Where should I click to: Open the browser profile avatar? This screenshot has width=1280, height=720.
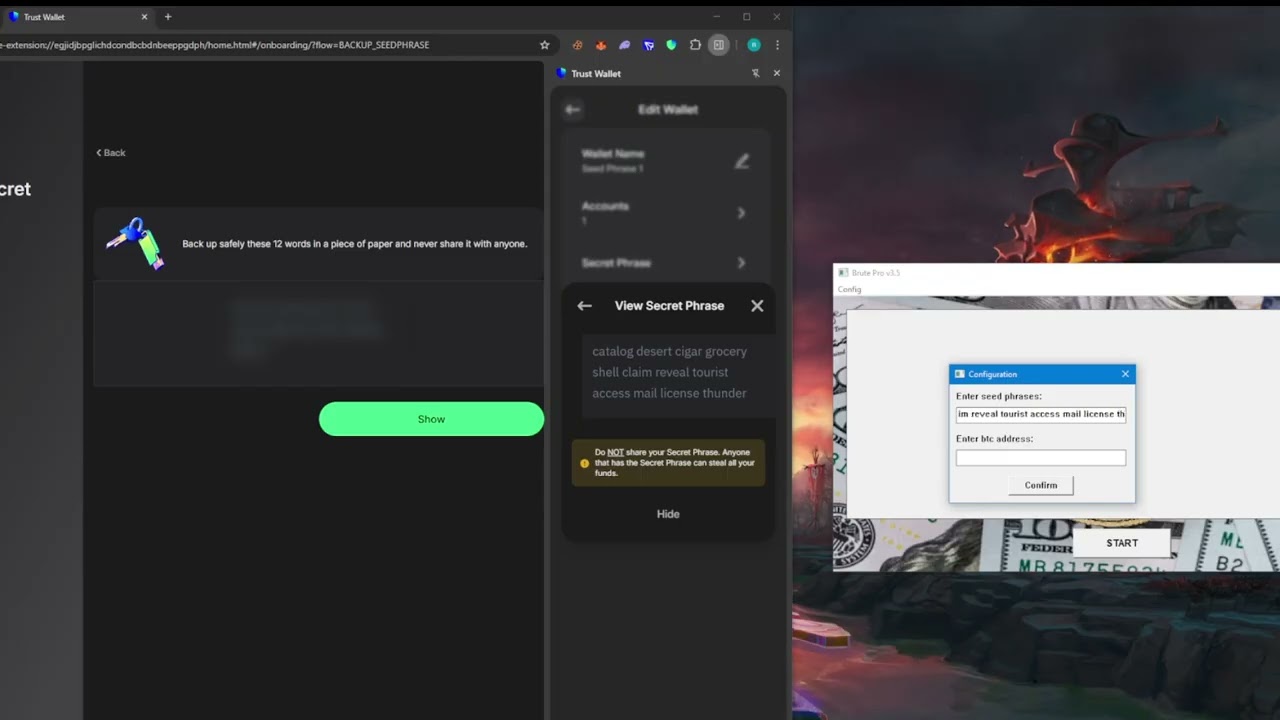tap(754, 45)
